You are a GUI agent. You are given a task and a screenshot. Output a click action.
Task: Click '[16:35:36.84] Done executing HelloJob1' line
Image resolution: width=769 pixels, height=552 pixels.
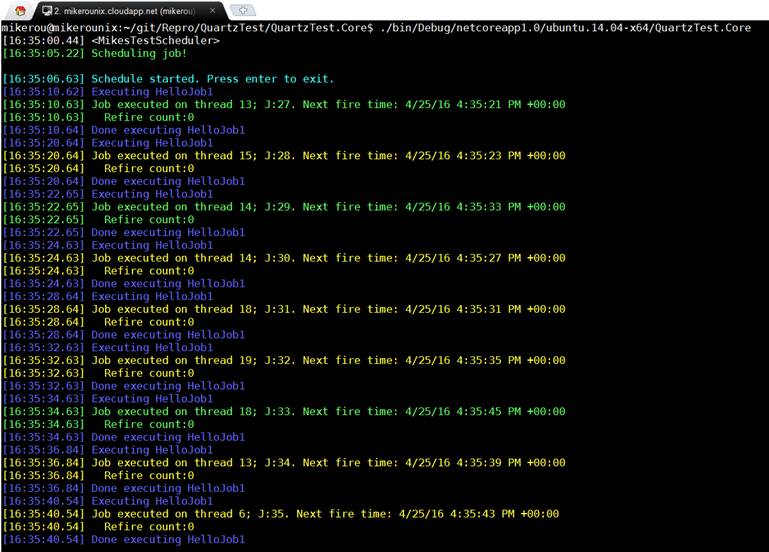click(124, 488)
